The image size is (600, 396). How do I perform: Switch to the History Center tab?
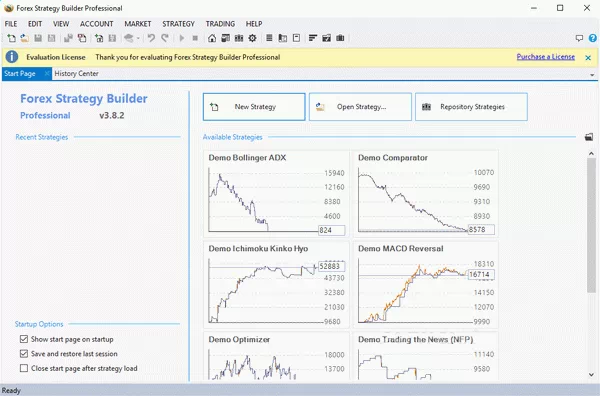77,73
